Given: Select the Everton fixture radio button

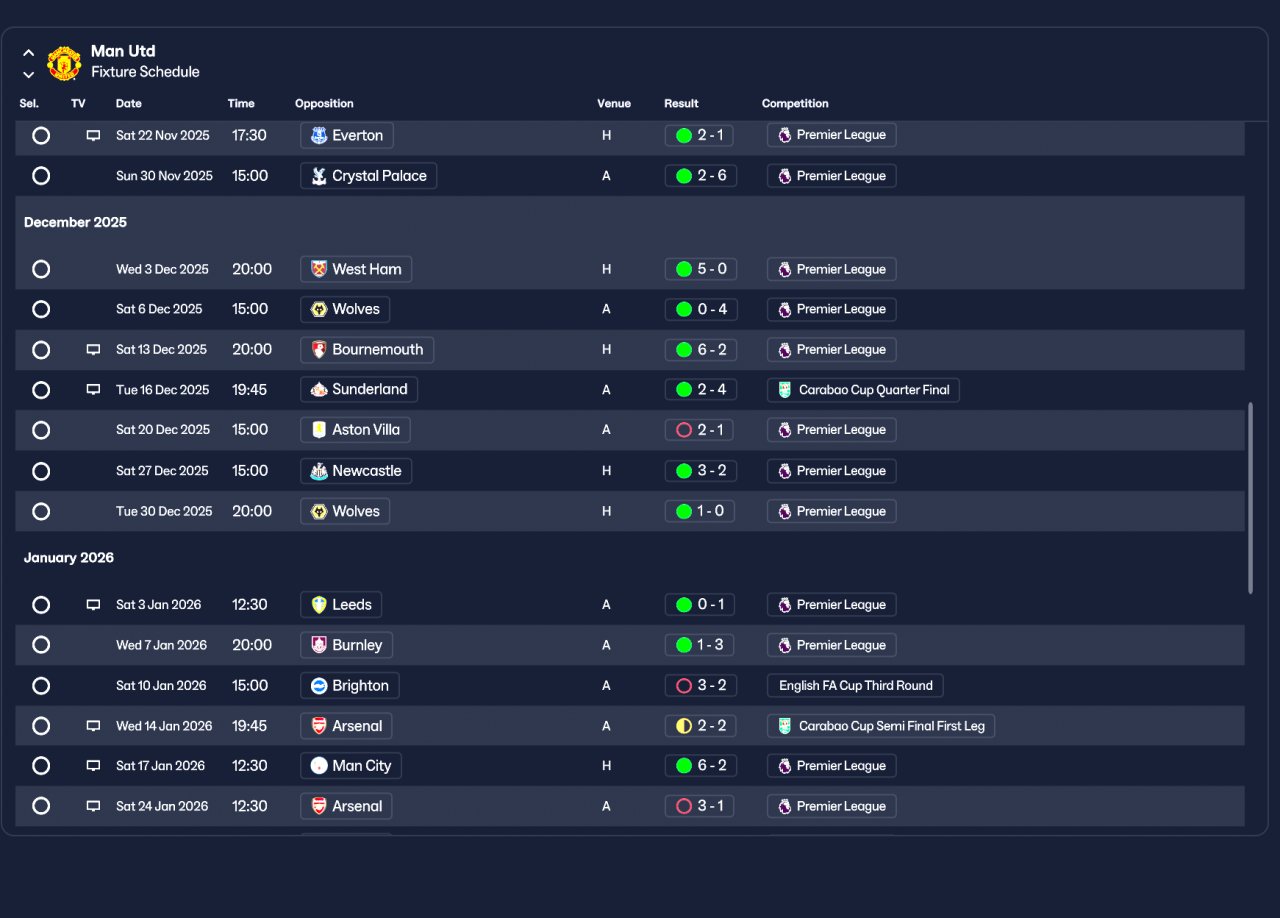Looking at the screenshot, I should (x=41, y=135).
